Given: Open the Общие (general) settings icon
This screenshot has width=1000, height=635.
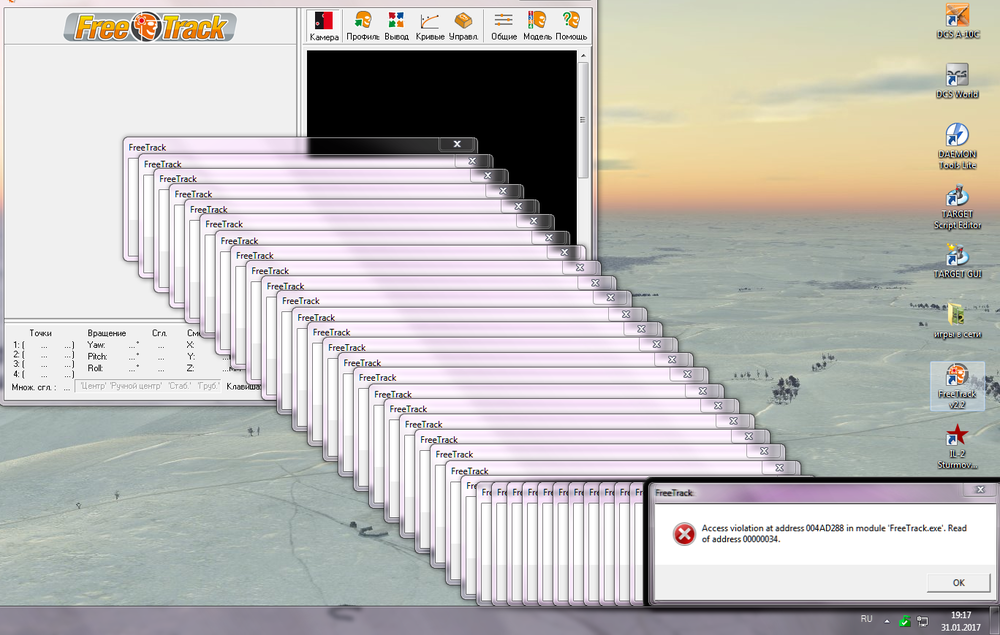Looking at the screenshot, I should click(x=503, y=22).
